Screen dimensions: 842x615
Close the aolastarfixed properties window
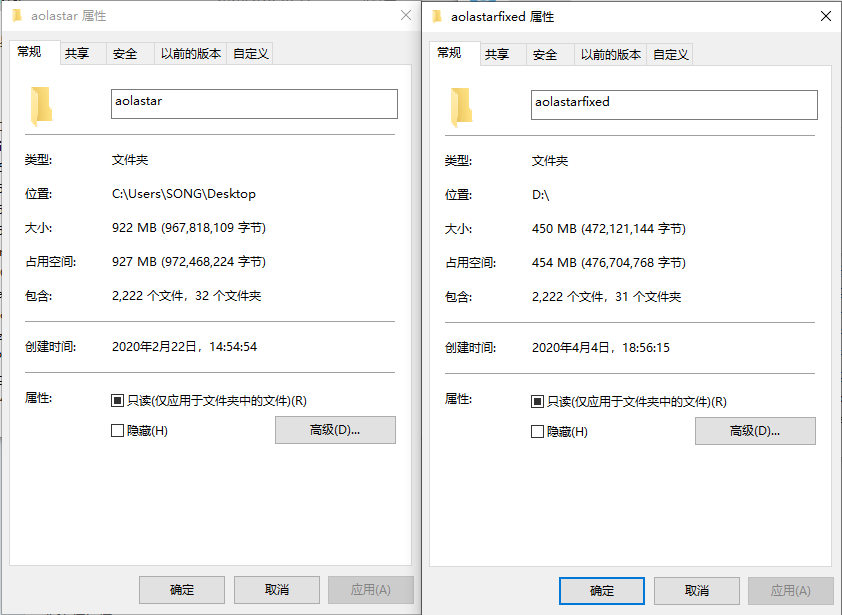click(826, 16)
